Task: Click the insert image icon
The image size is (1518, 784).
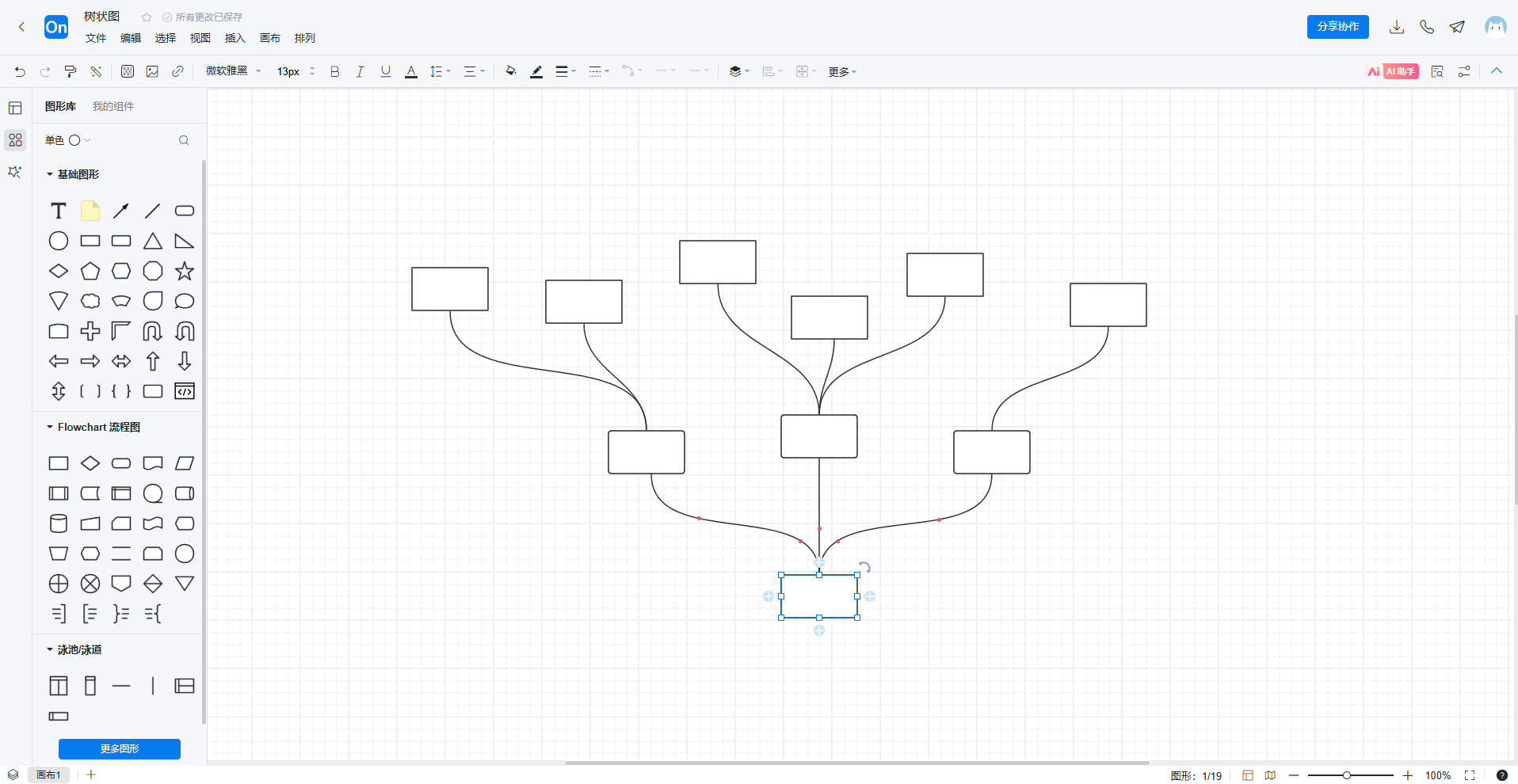Action: pos(152,72)
